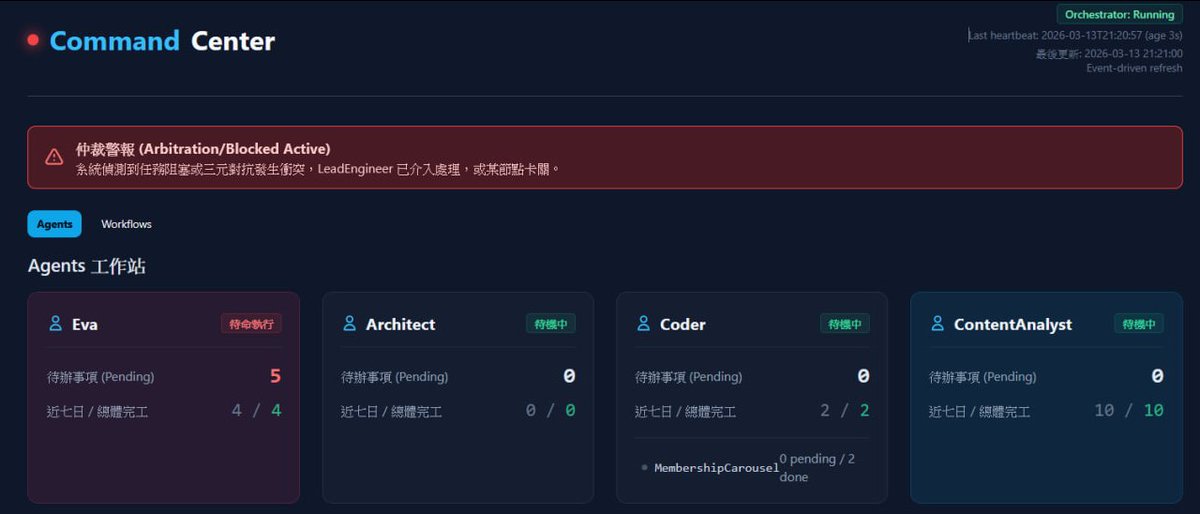1200x514 pixels.
Task: Click the user icon on the Coder card
Action: [644, 324]
